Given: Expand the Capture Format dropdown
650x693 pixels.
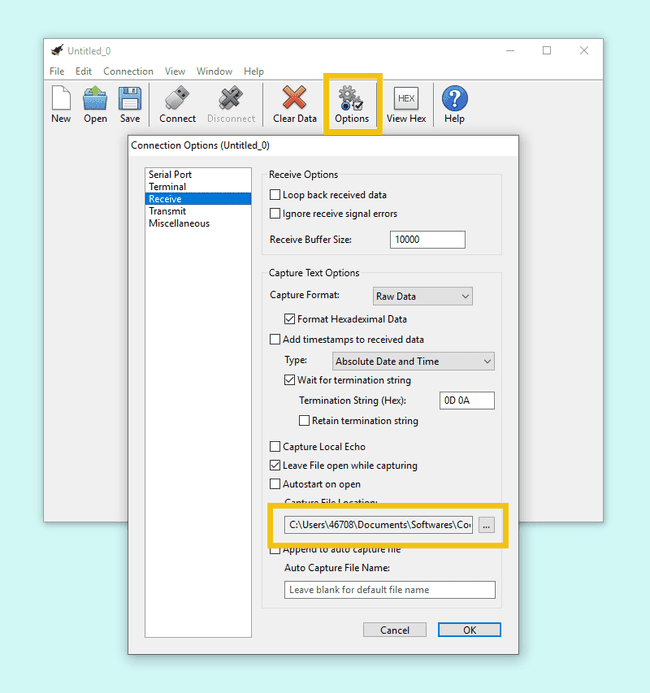Looking at the screenshot, I should click(421, 296).
